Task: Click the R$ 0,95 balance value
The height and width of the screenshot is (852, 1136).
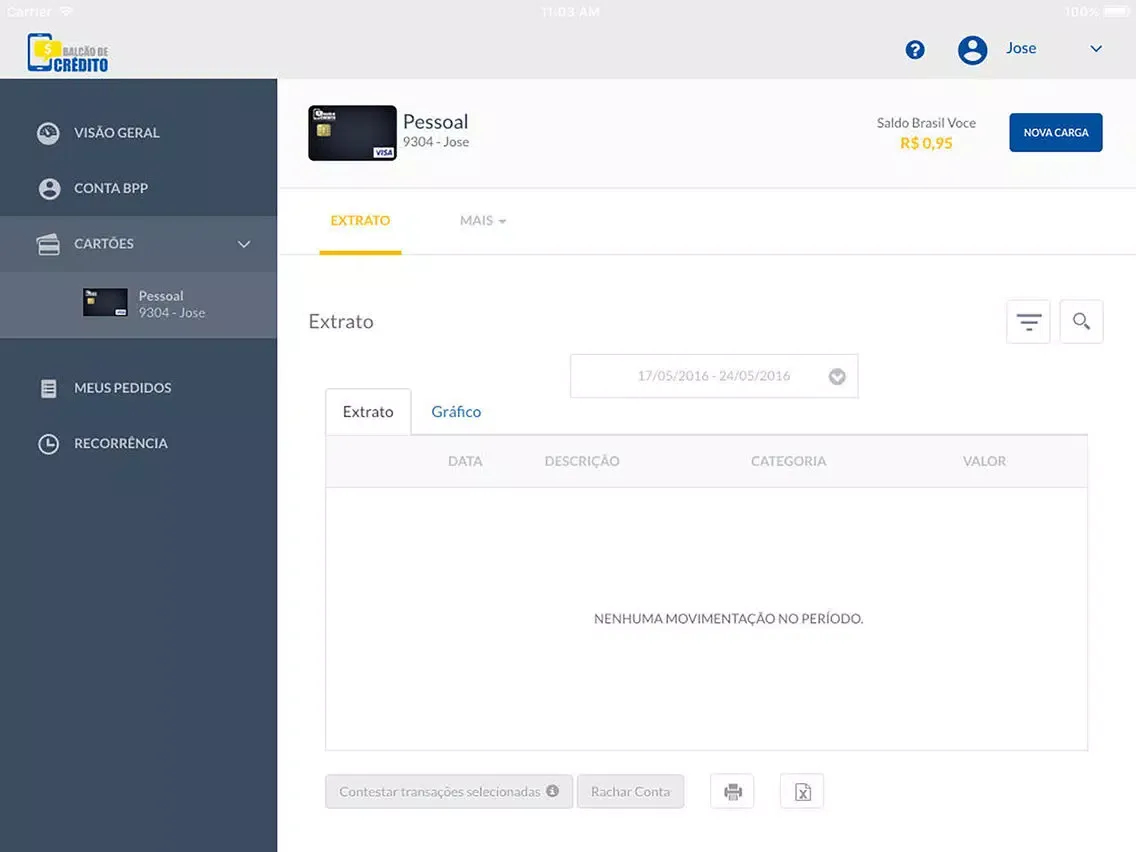Action: coord(926,143)
